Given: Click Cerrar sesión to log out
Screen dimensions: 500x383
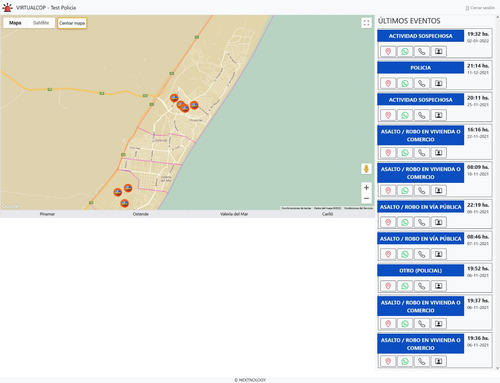Looking at the screenshot, I should click(x=480, y=8).
